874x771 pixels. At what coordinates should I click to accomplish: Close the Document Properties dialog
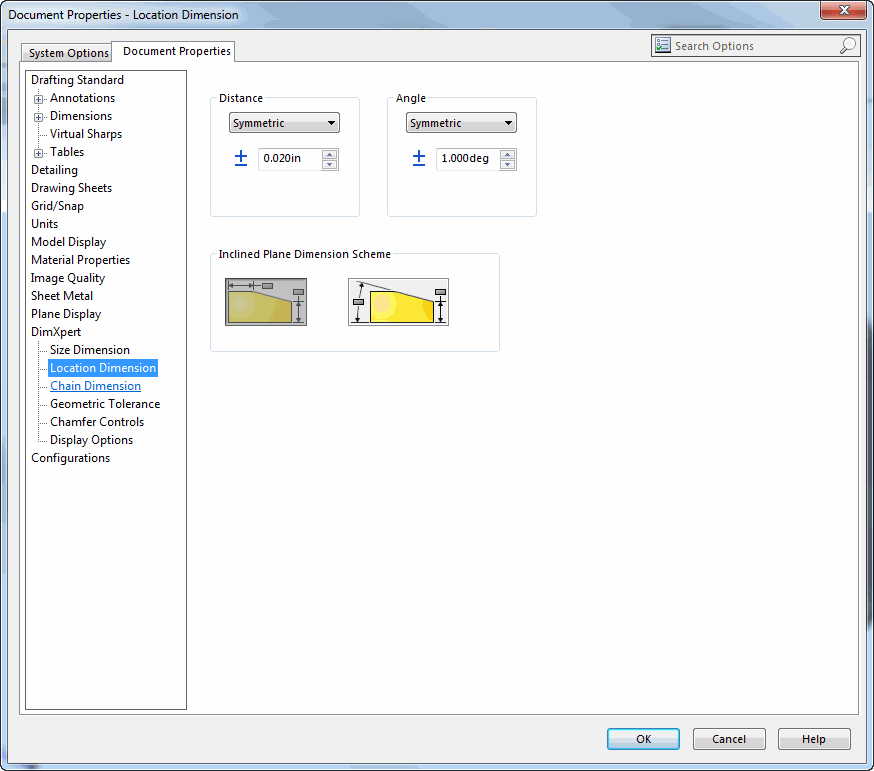point(843,10)
